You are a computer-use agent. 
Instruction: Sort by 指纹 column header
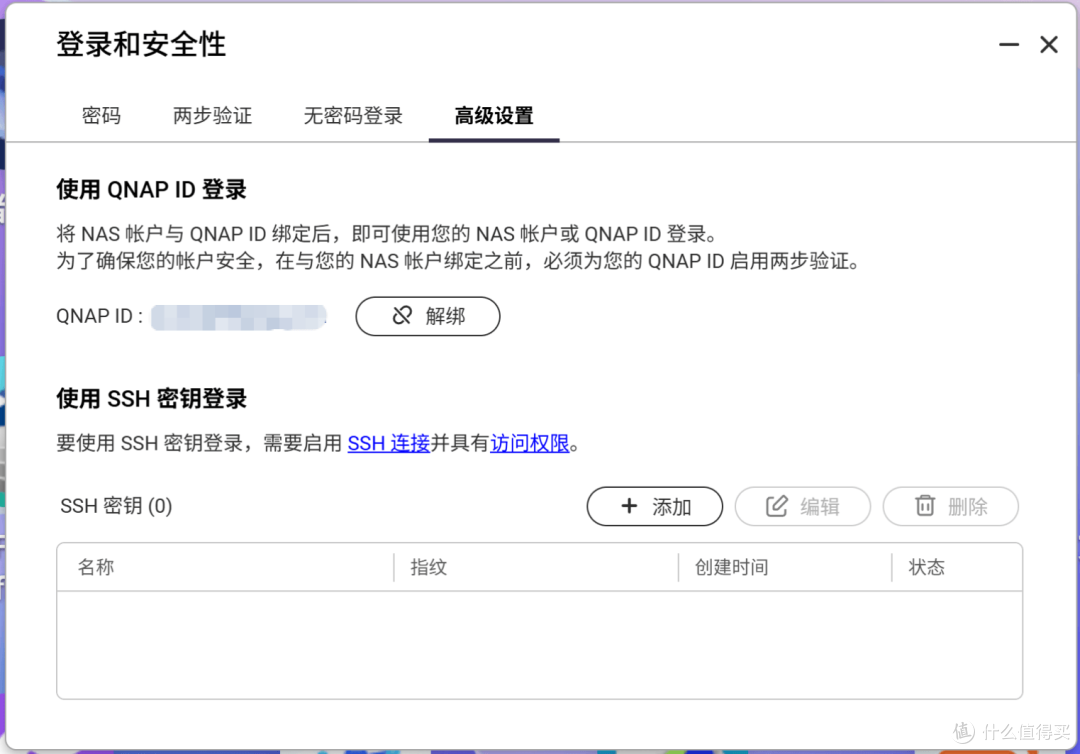pyautogui.click(x=428, y=567)
